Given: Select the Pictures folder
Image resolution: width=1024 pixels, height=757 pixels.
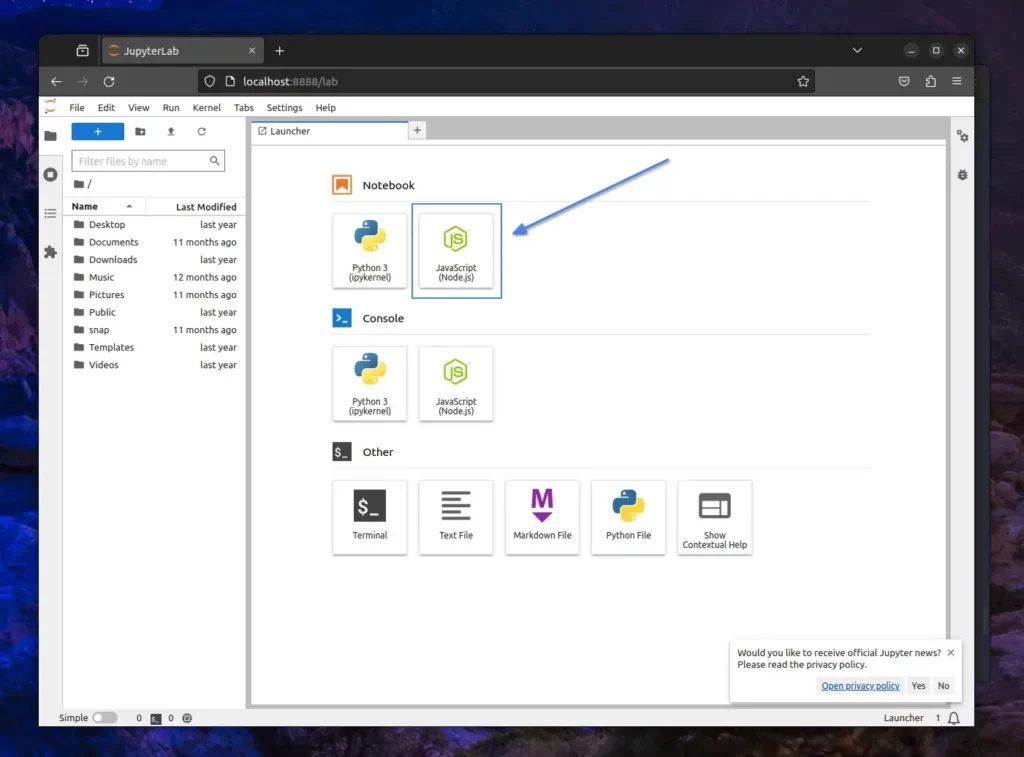Looking at the screenshot, I should point(155,295).
